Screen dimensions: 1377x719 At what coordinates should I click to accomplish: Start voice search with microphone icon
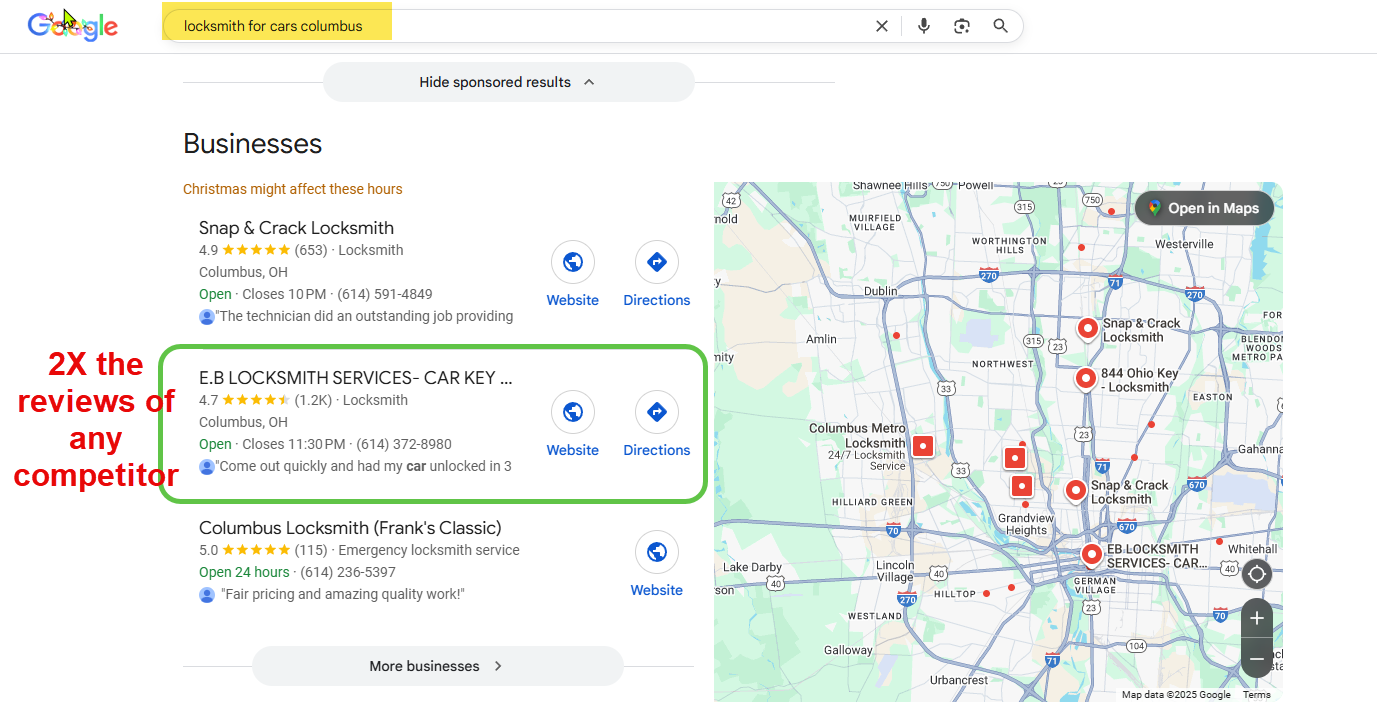click(x=923, y=26)
